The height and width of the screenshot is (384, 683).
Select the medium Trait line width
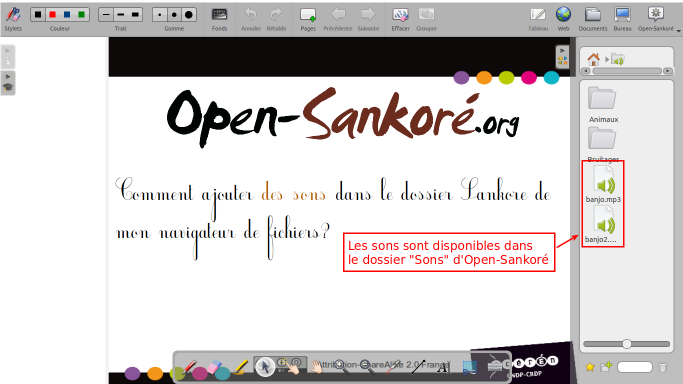point(121,15)
